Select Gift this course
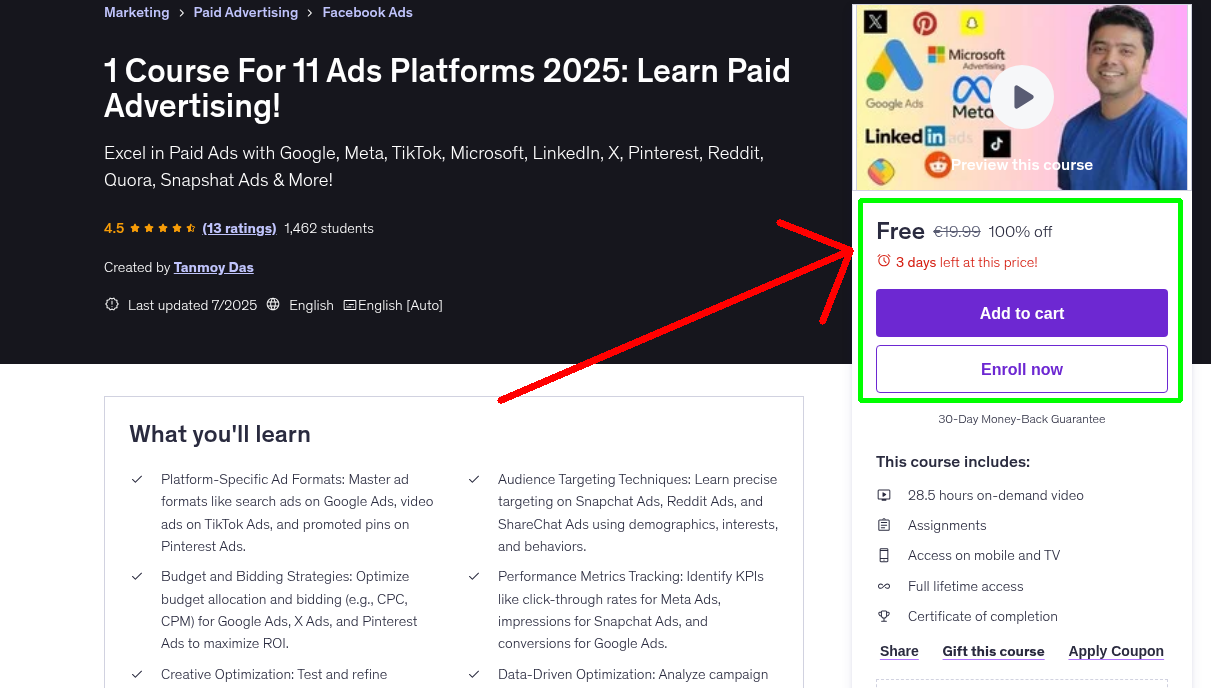The height and width of the screenshot is (688, 1211). [x=993, y=651]
